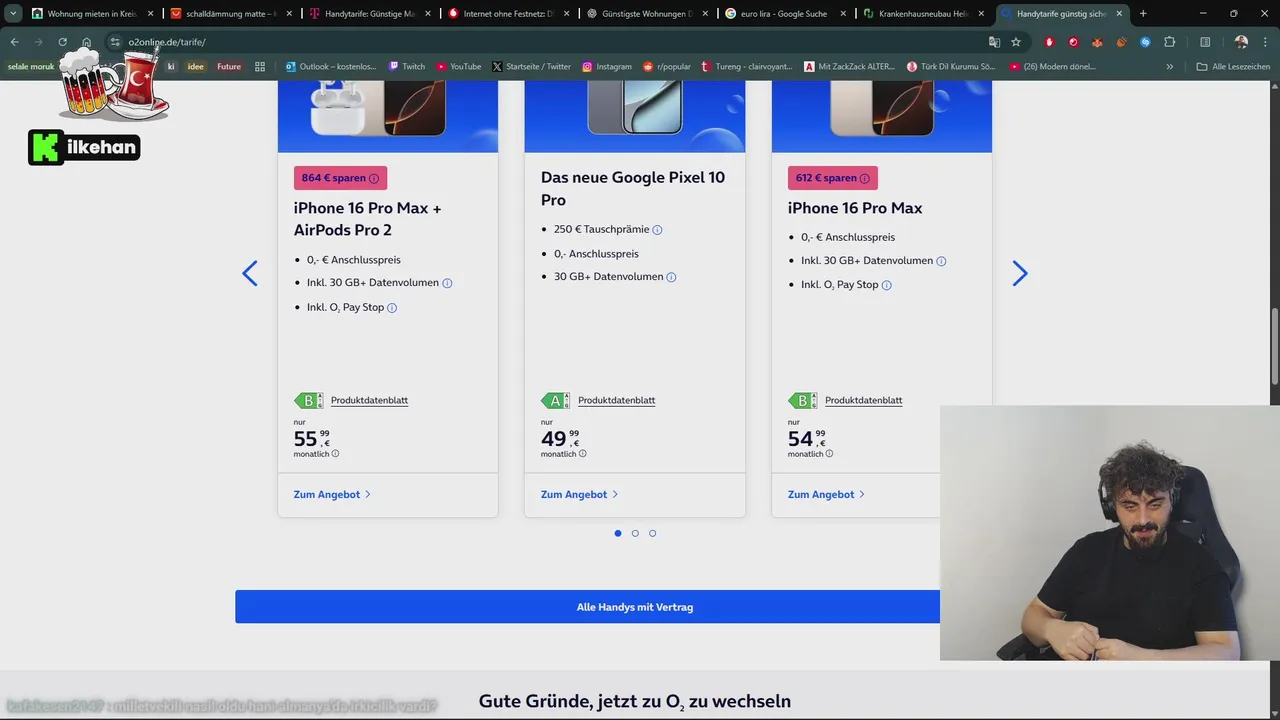Open the Extensions puzzle icon

coord(1170,42)
